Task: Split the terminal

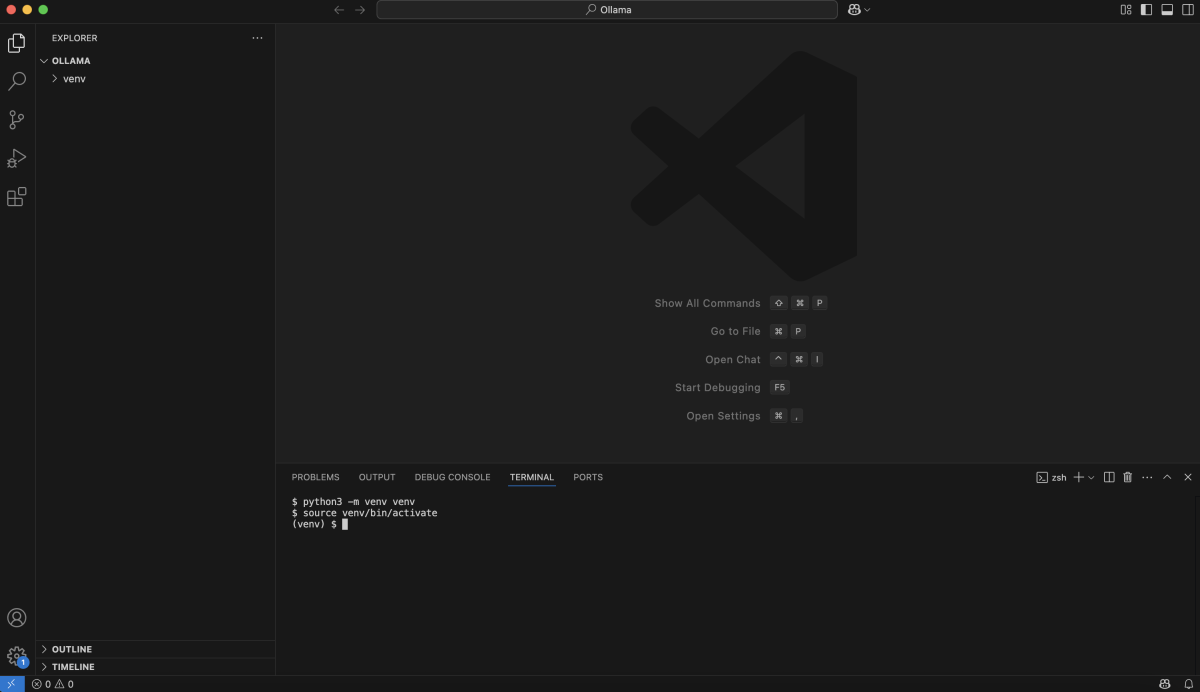Action: click(1109, 477)
